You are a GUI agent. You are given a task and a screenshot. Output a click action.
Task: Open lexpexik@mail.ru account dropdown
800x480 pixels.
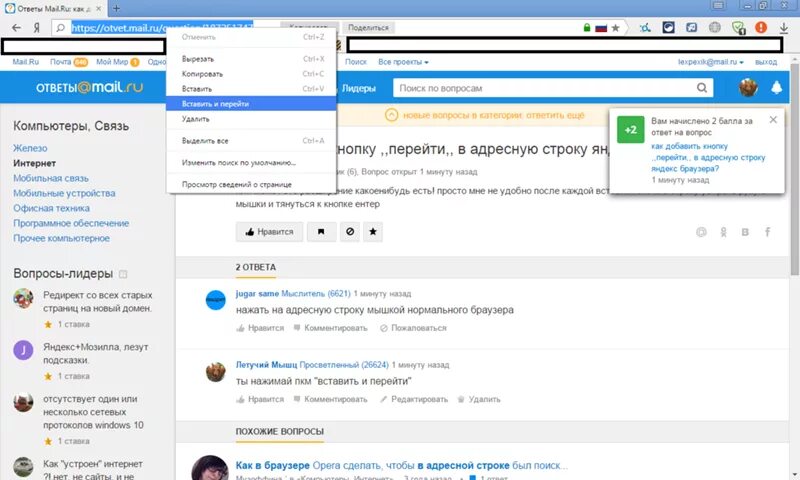(x=711, y=62)
